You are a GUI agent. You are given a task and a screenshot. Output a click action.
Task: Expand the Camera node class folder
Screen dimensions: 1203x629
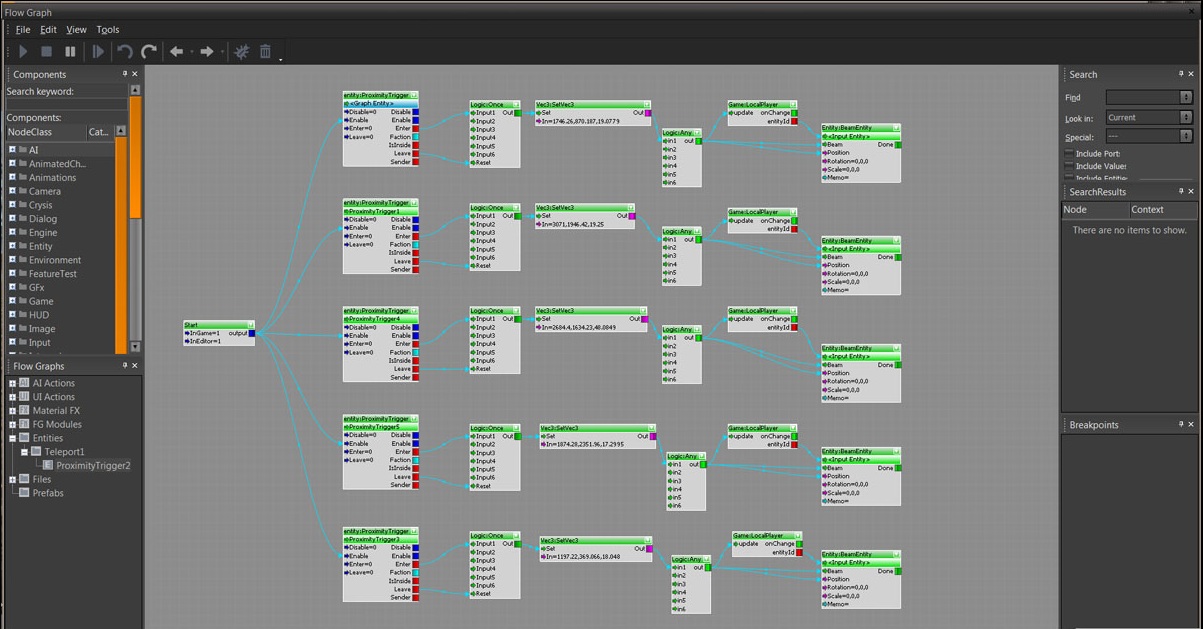[x=13, y=191]
